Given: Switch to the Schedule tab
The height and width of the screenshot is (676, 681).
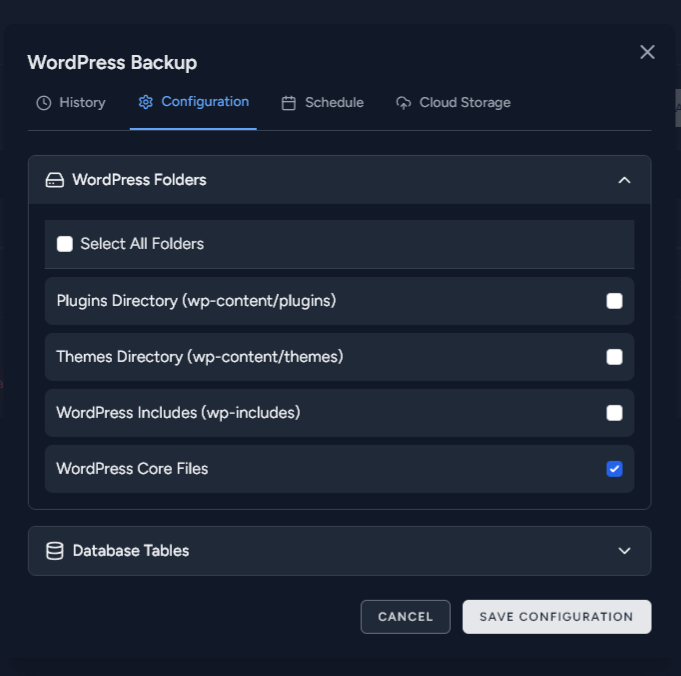Looking at the screenshot, I should [322, 103].
